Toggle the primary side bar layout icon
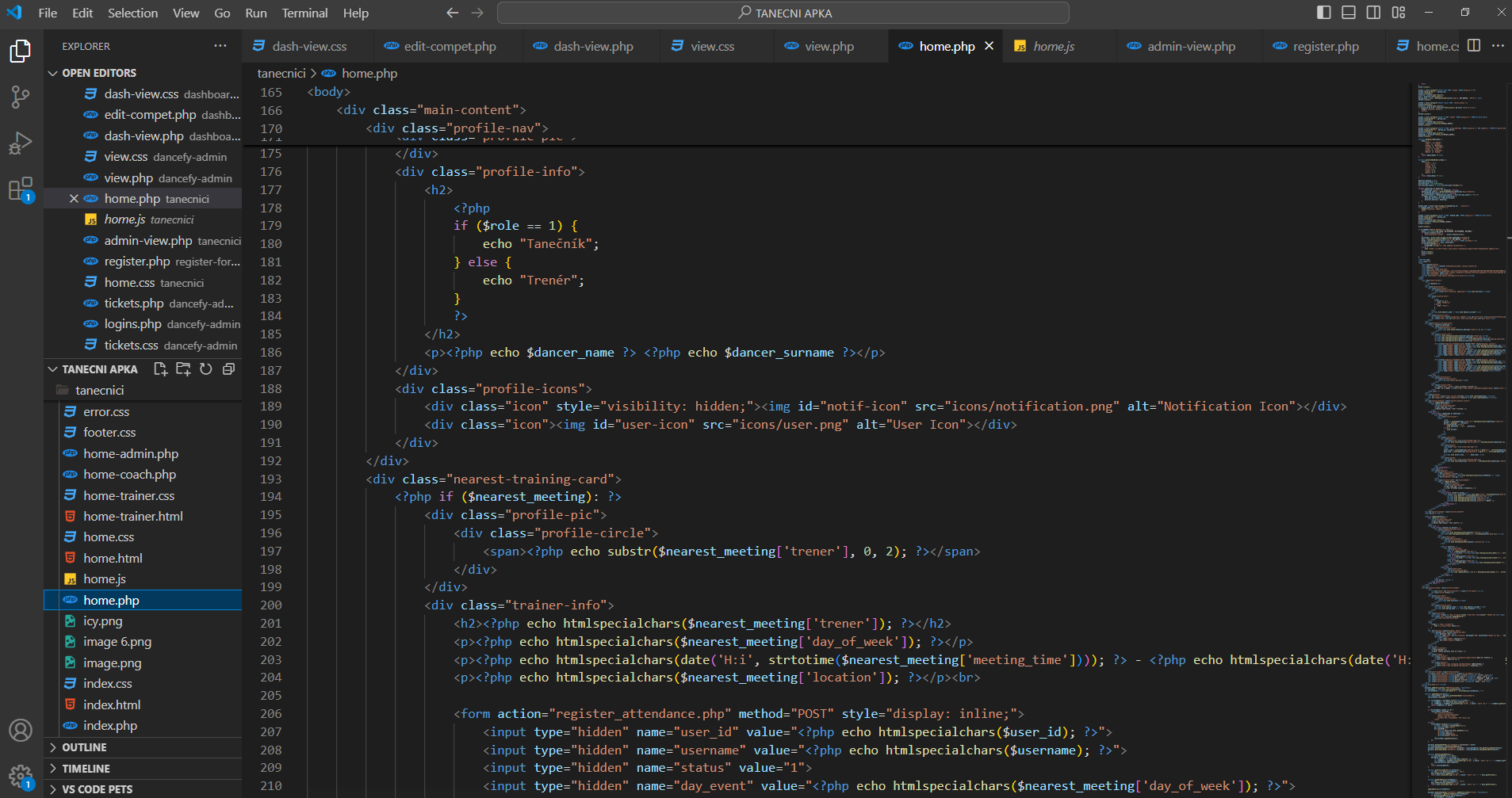Screen dimensions: 1512x798 1324,13
